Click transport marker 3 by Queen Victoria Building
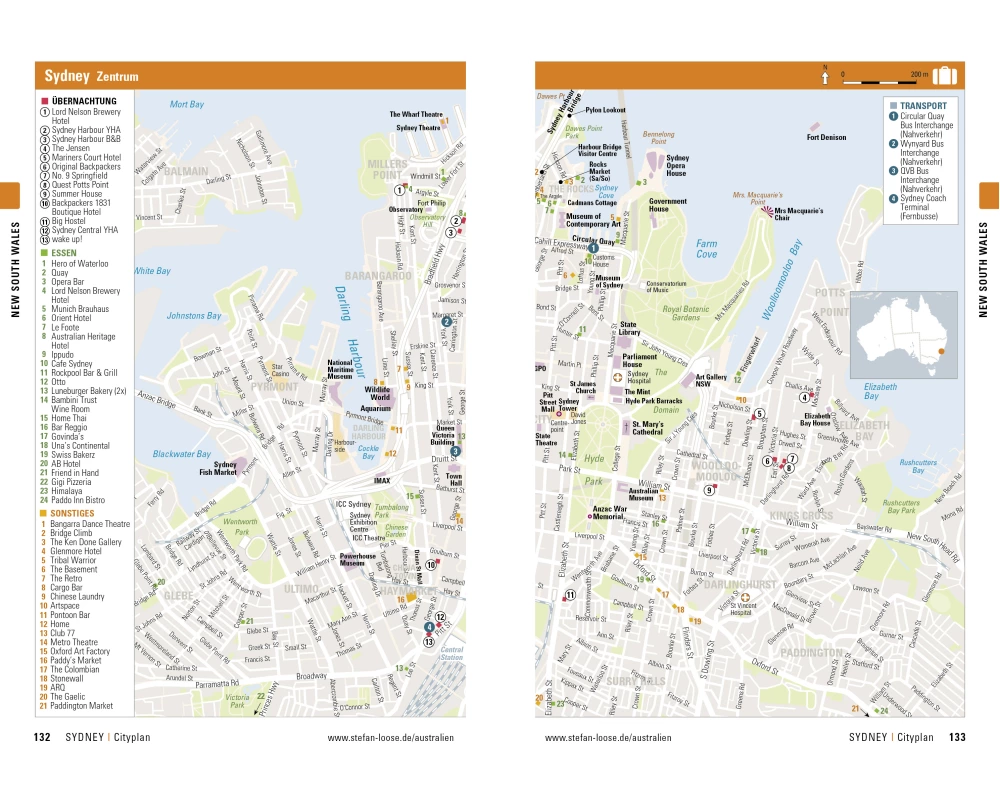The image size is (1000, 800). point(455,451)
